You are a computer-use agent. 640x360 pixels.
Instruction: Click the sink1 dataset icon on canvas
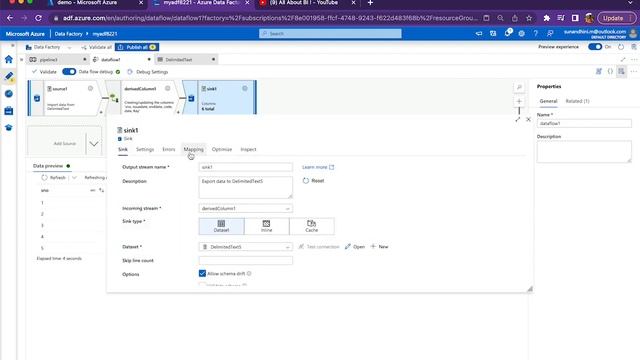click(x=191, y=98)
